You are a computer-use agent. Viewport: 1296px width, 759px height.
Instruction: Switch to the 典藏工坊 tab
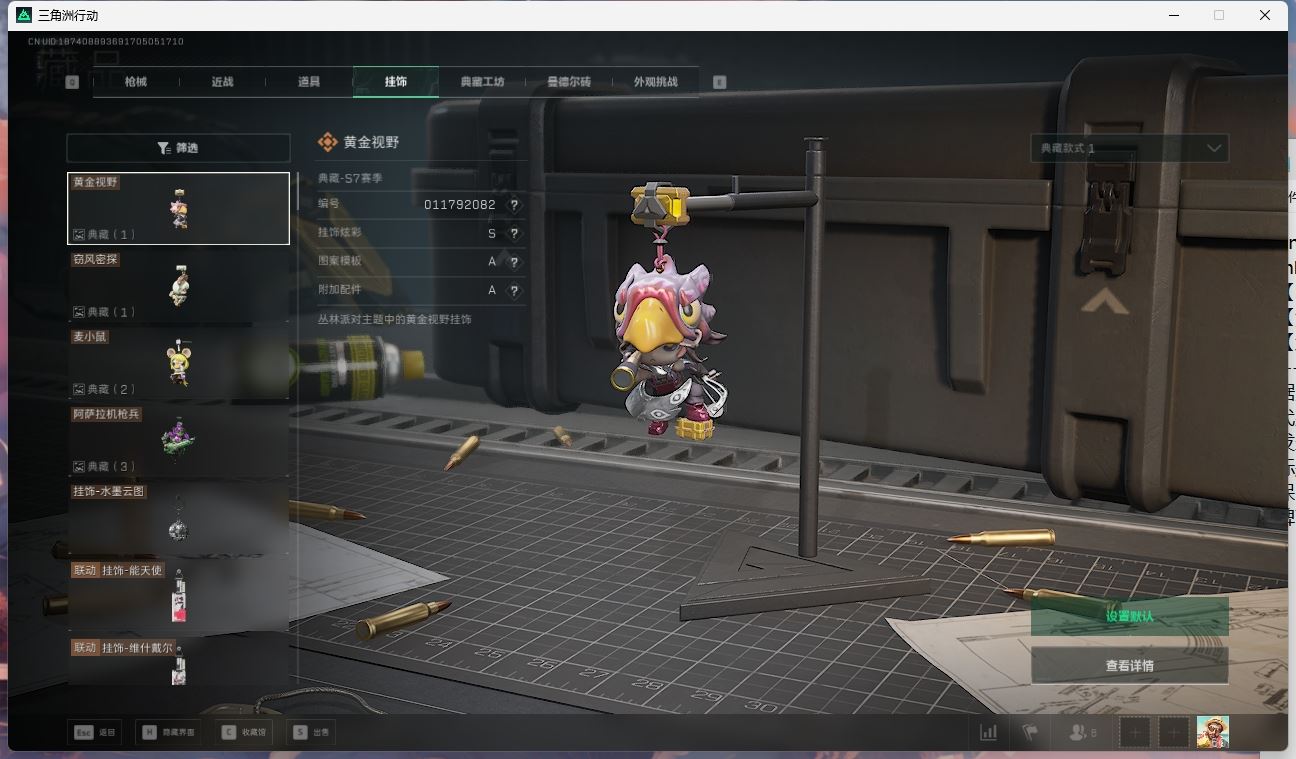click(482, 82)
